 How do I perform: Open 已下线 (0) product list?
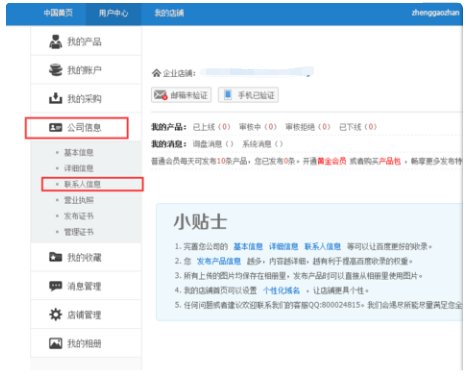coord(358,127)
